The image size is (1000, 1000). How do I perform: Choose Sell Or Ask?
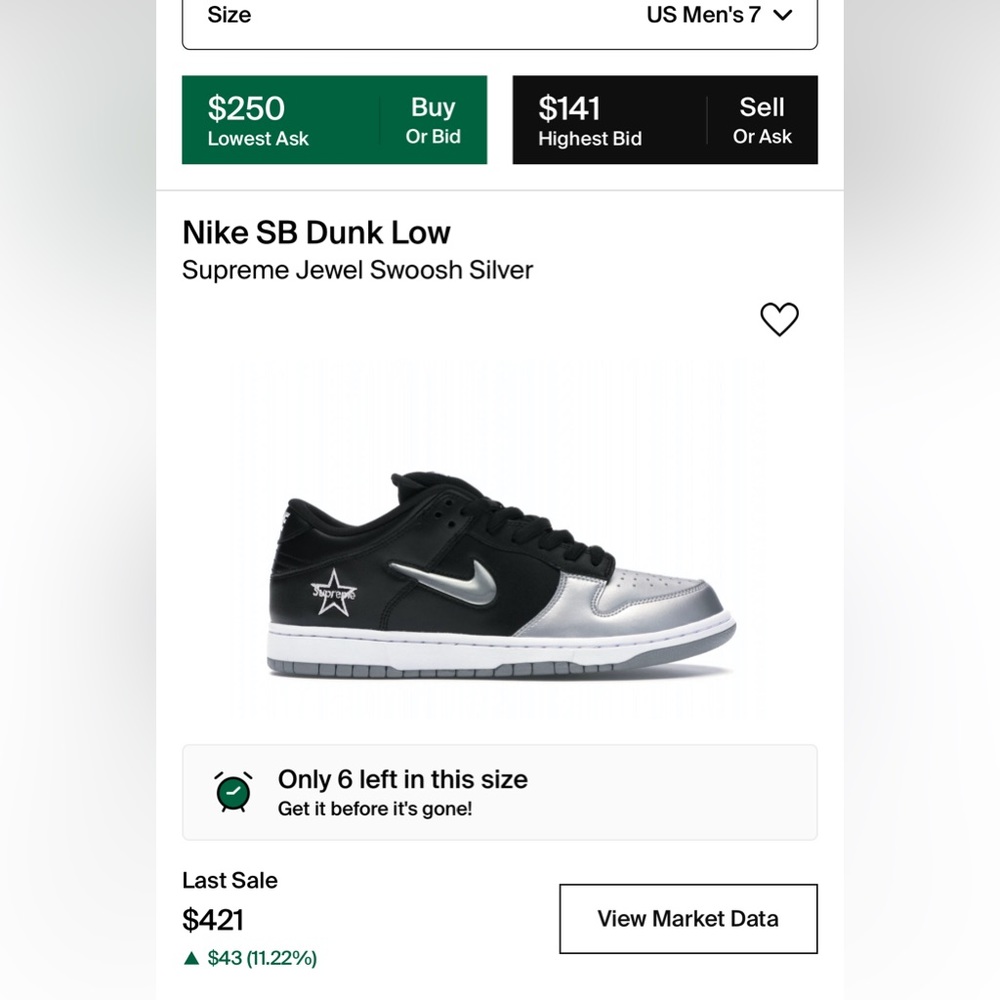[762, 120]
